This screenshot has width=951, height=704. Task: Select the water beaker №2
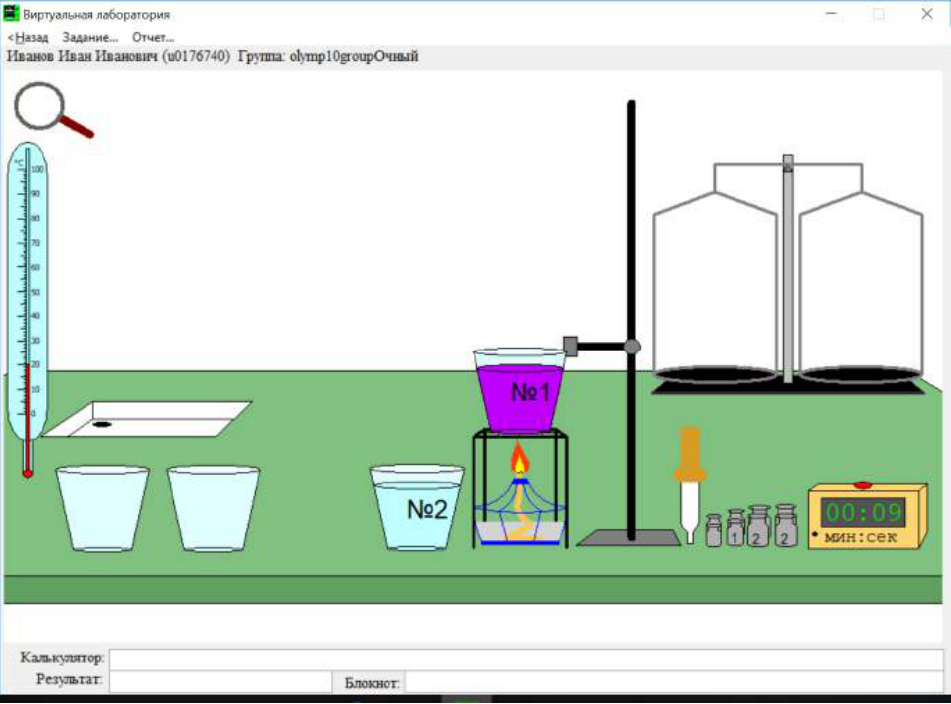pos(417,508)
